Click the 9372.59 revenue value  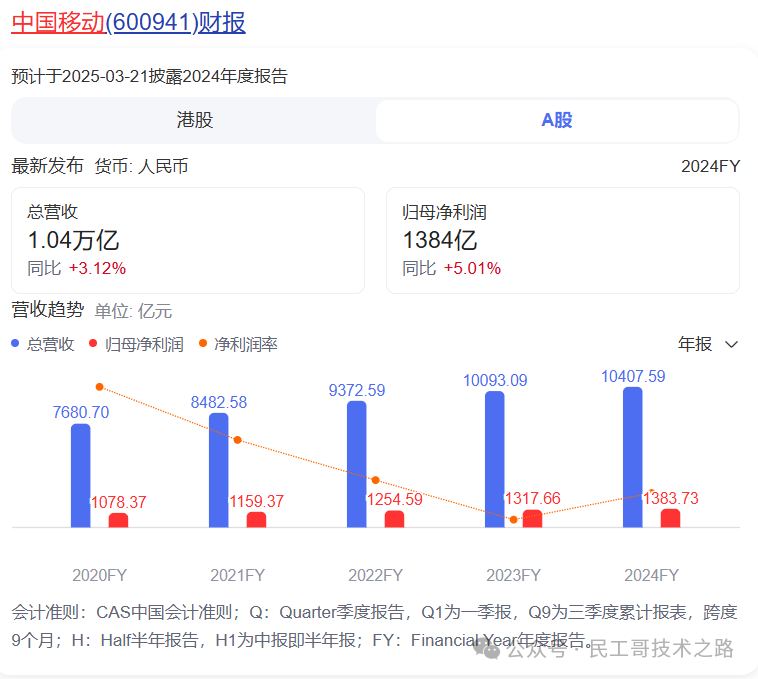tap(357, 390)
